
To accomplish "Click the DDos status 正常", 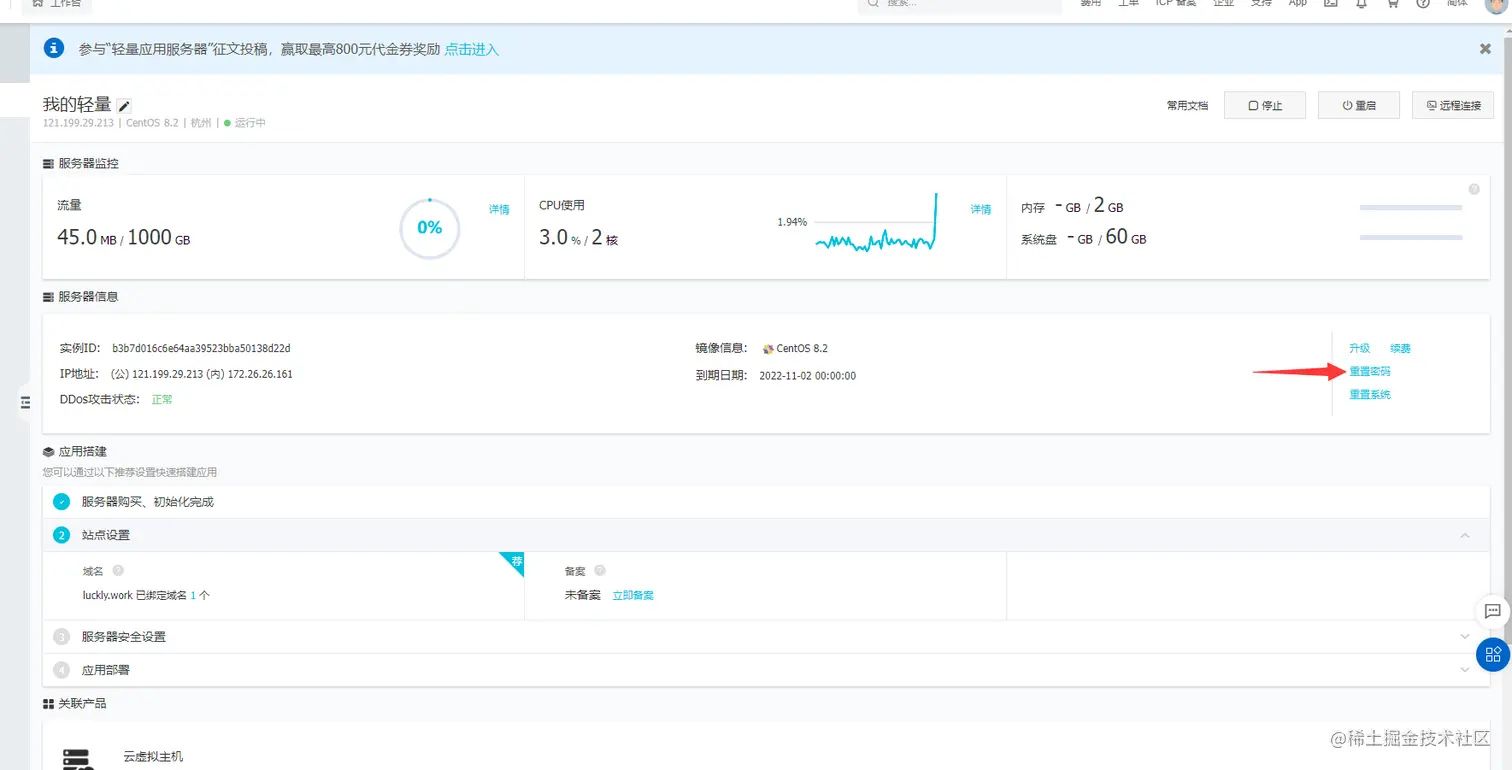I will point(162,399).
